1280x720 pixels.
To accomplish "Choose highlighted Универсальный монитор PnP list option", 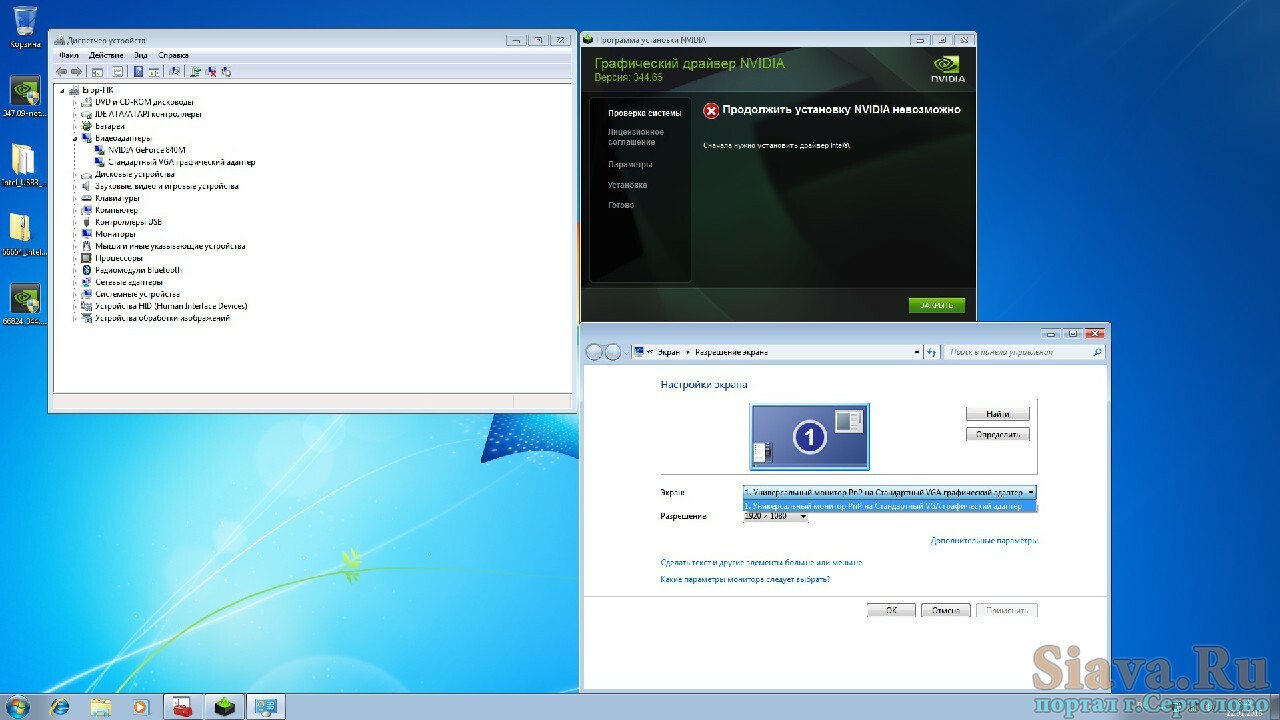I will pos(890,506).
